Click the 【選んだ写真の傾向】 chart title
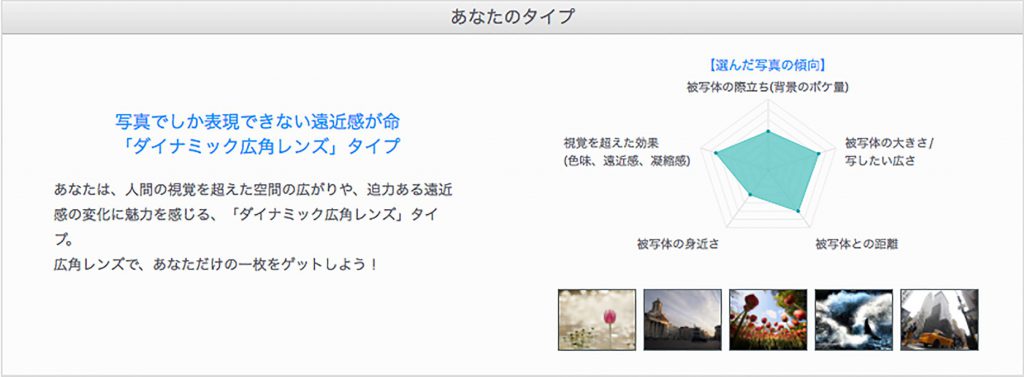Screen dimensions: 1024x377 pos(767,65)
